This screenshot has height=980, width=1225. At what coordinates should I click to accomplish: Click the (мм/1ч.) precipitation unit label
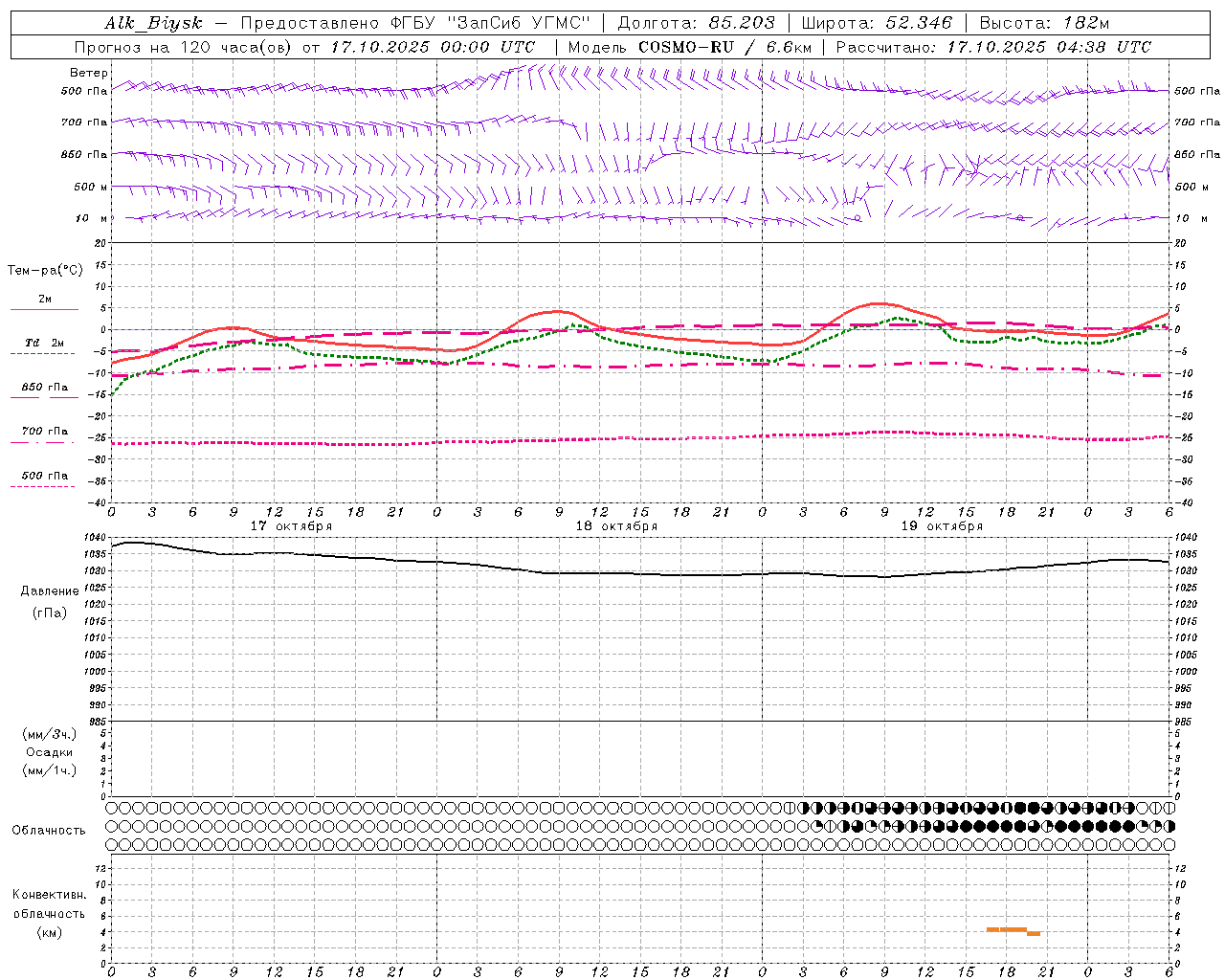50,770
